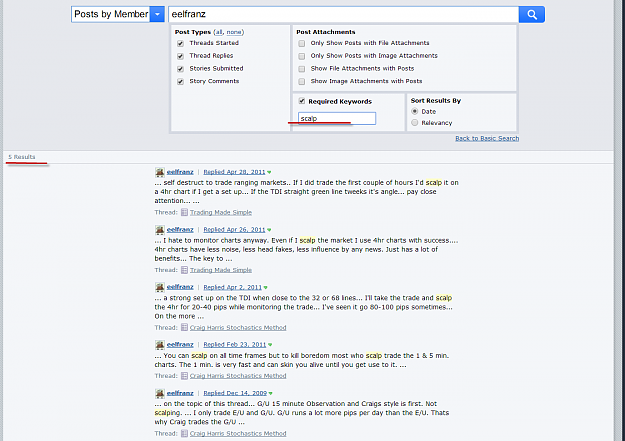Image resolution: width=625 pixels, height=441 pixels.
Task: Uncheck the Thread Replies checkbox
Action: [181, 56]
